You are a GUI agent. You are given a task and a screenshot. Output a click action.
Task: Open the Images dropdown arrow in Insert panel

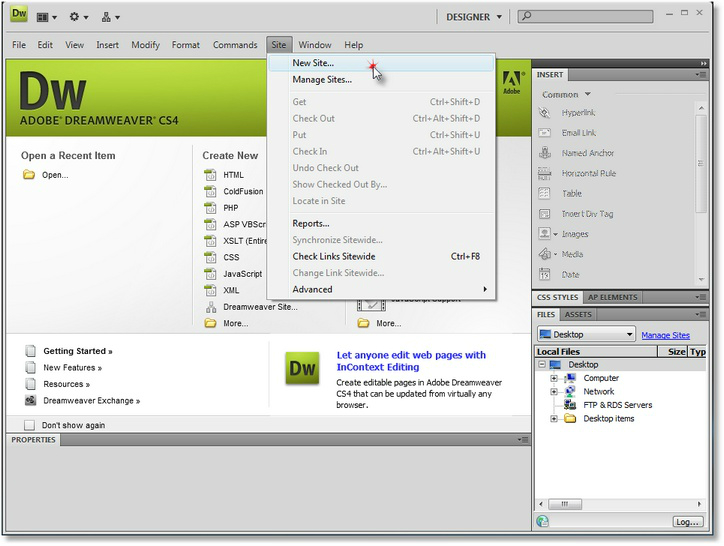coord(555,234)
